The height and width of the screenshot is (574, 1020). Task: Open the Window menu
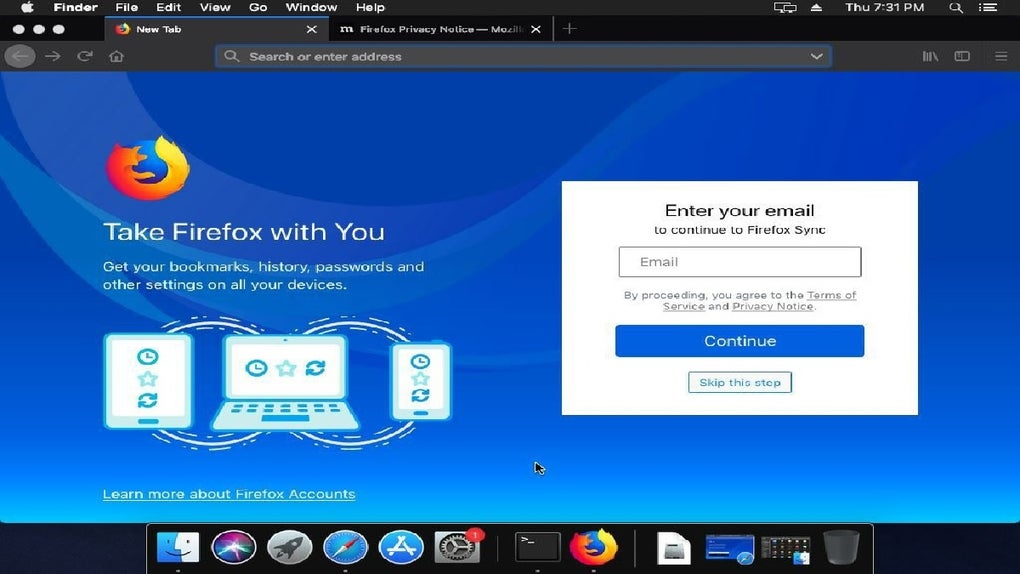[311, 7]
